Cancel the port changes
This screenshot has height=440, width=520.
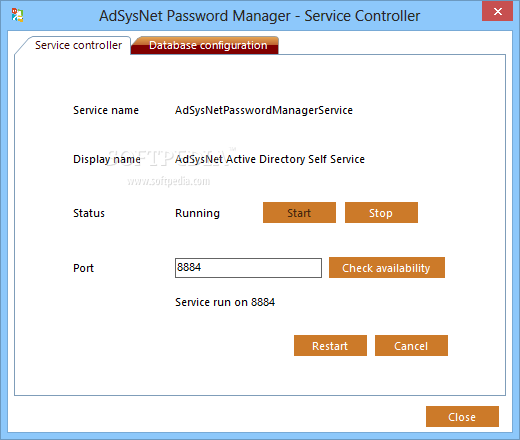411,346
